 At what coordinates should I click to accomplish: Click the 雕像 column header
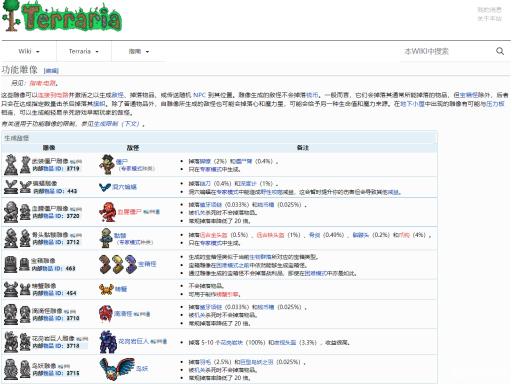click(49, 148)
